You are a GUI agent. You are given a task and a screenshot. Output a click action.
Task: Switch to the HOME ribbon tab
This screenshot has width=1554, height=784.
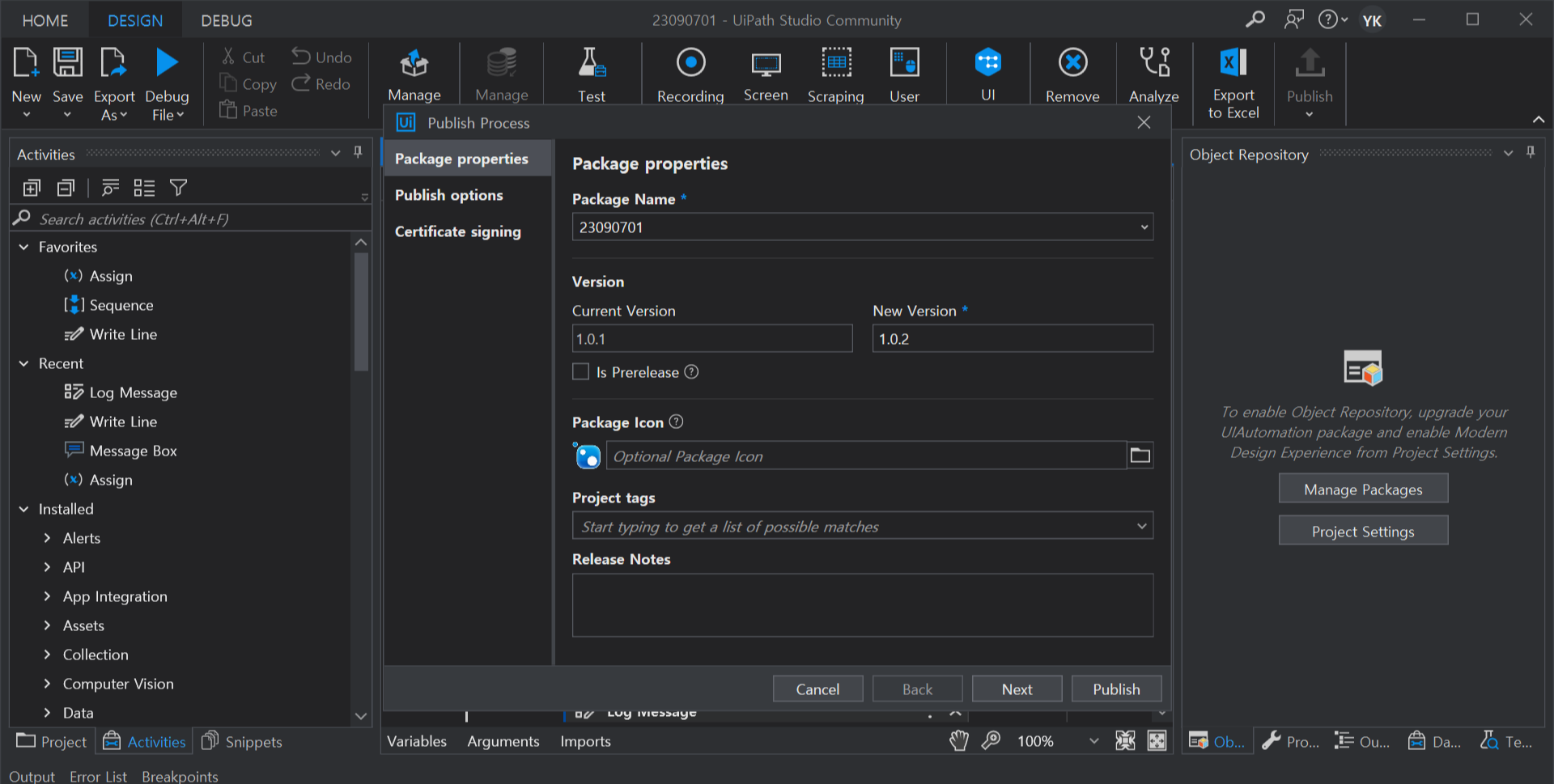45,20
